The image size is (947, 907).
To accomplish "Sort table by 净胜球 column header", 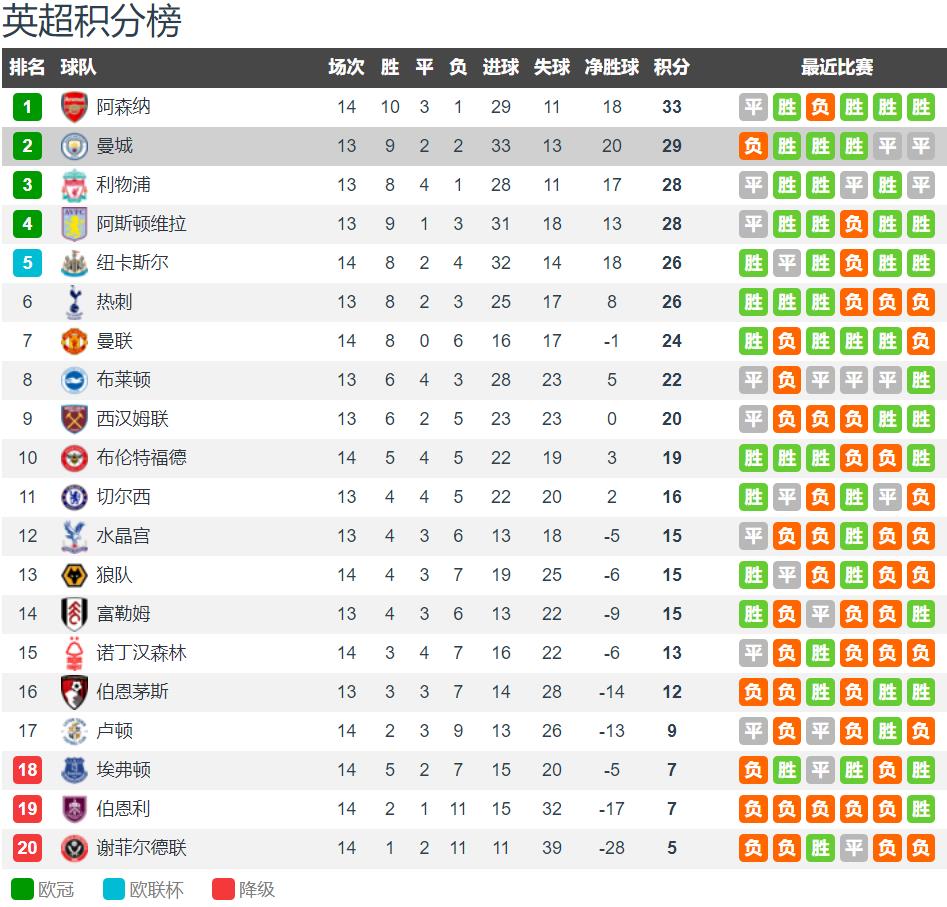I will click(612, 68).
